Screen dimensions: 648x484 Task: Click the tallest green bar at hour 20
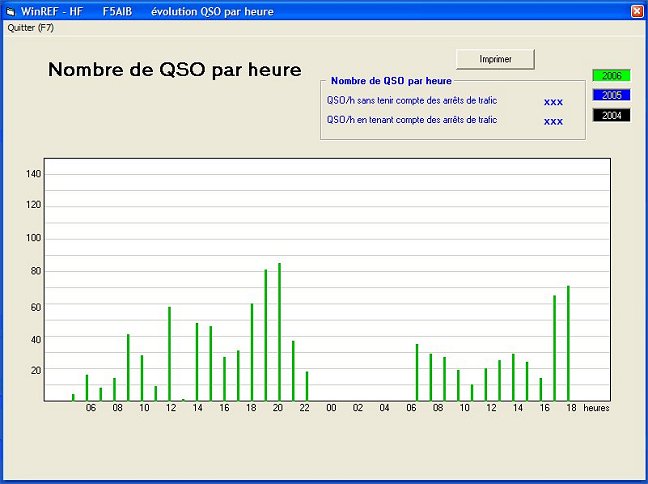(279, 330)
